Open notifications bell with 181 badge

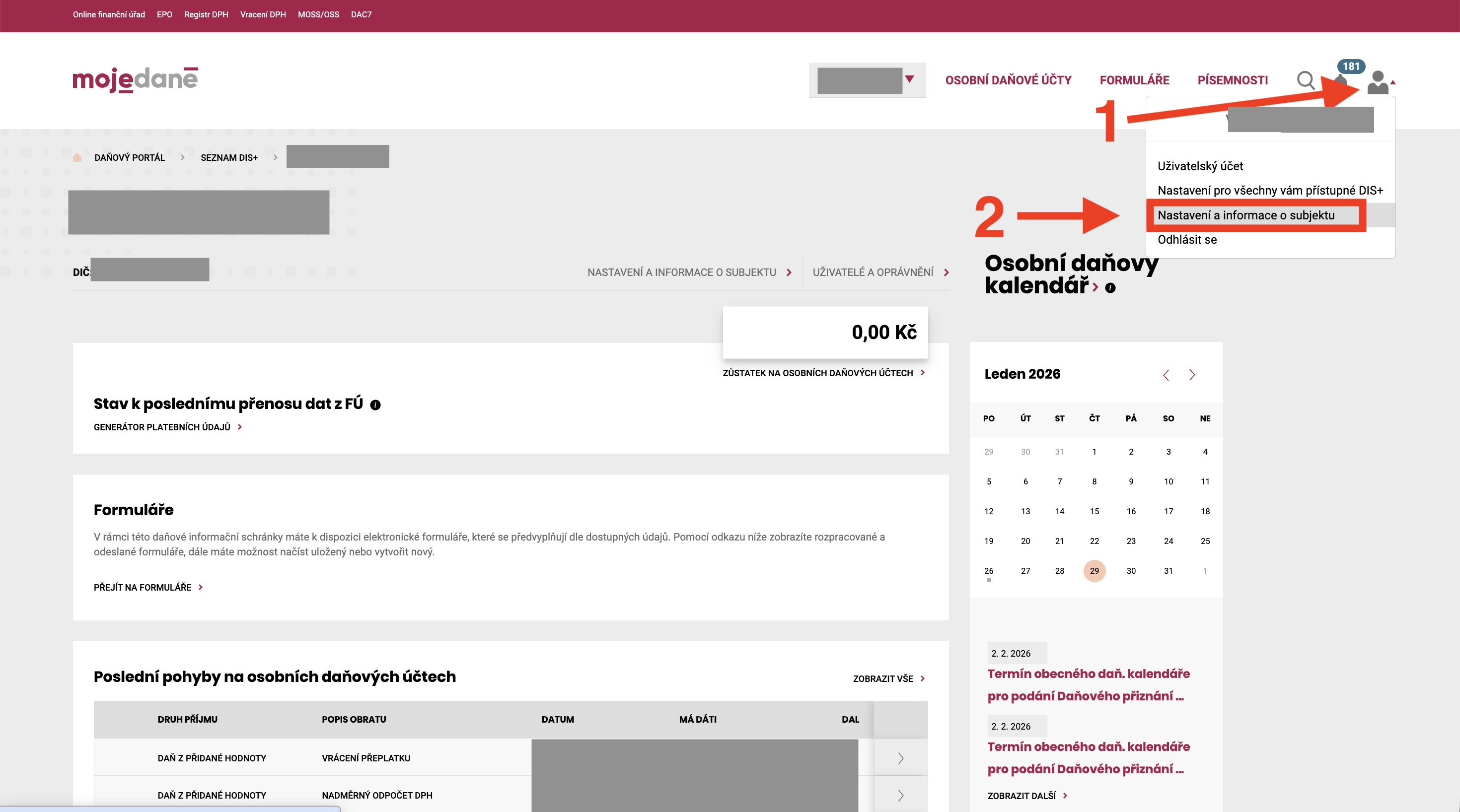[x=1341, y=79]
